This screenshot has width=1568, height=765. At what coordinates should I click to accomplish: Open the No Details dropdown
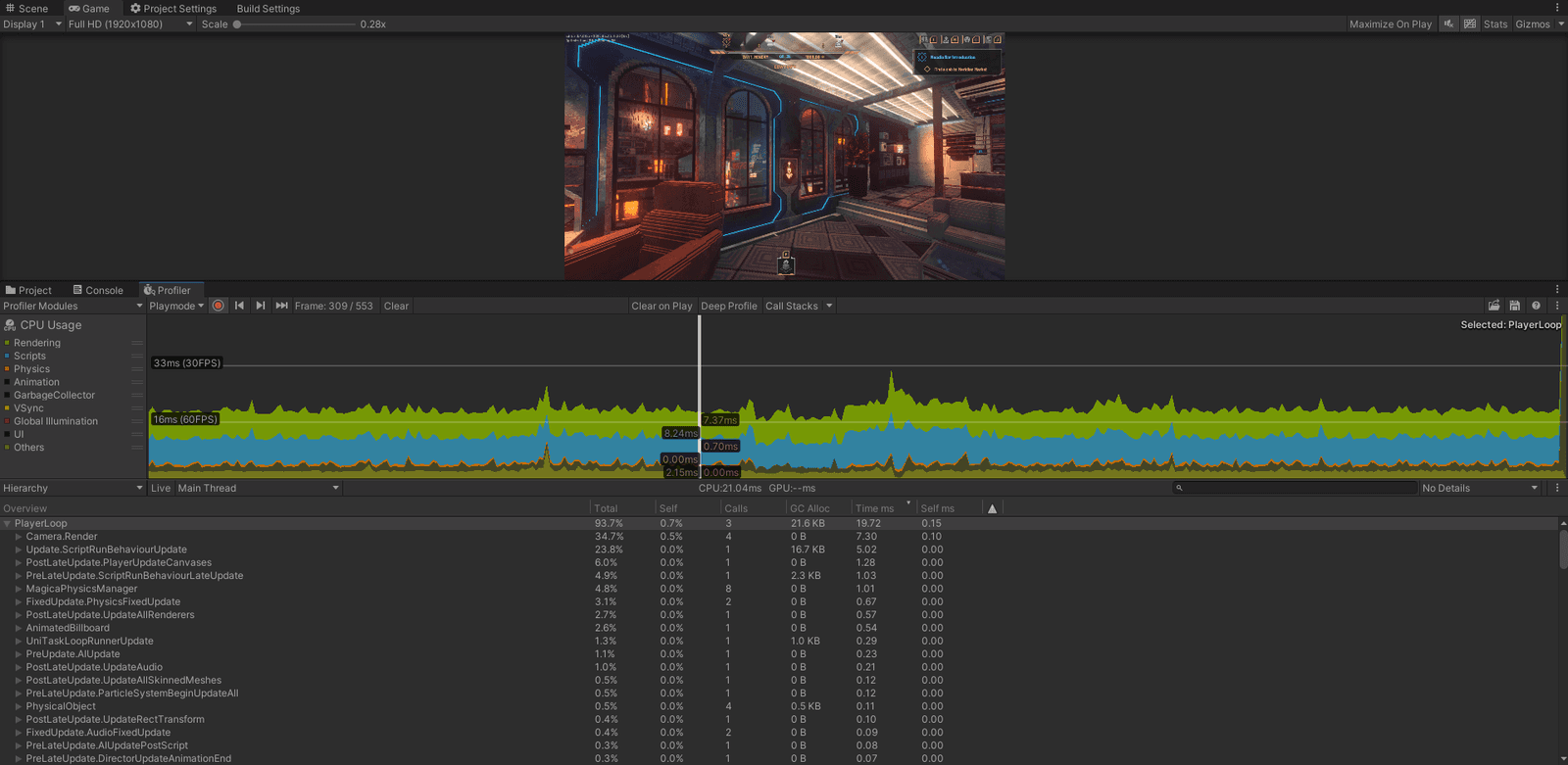pyautogui.click(x=1480, y=488)
